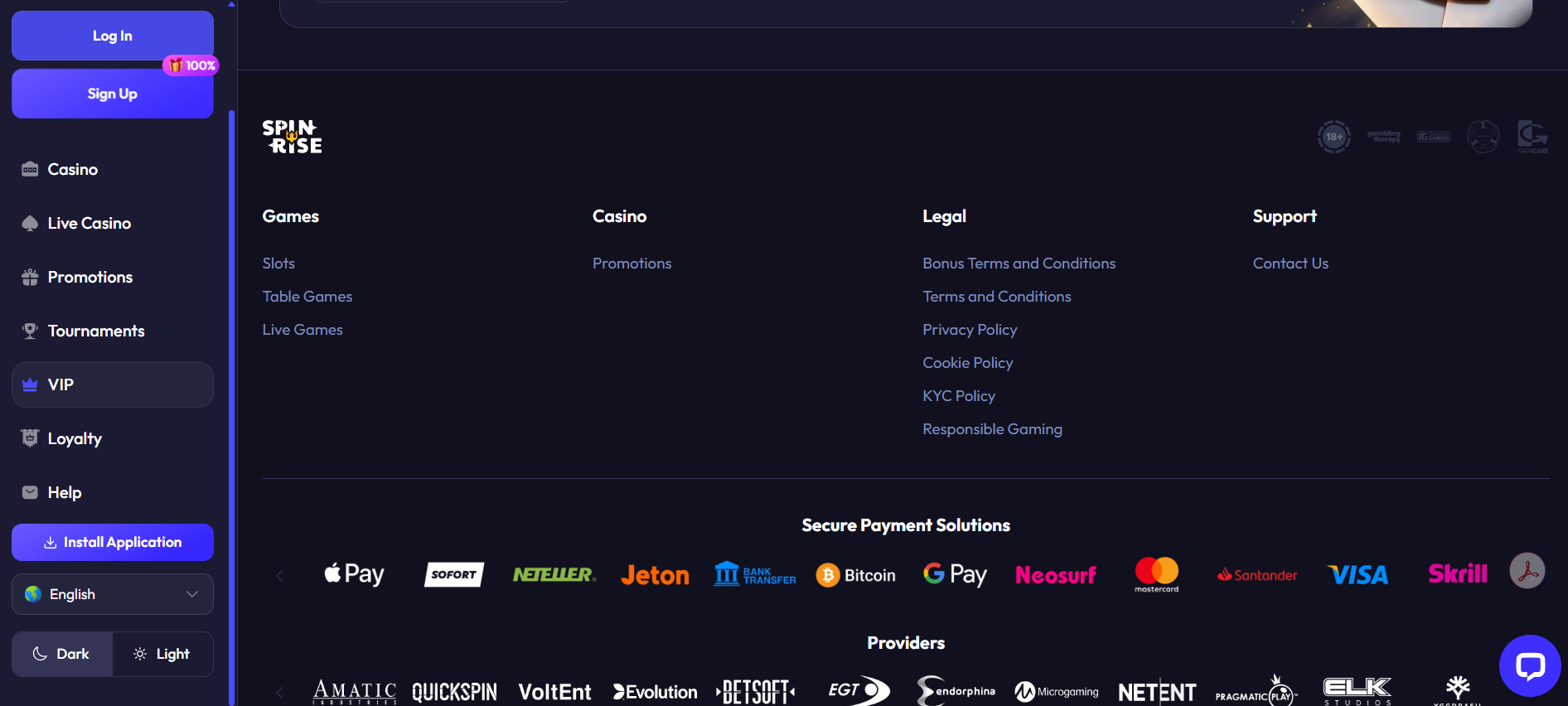
Task: Open the KYC Policy link
Action: point(959,396)
